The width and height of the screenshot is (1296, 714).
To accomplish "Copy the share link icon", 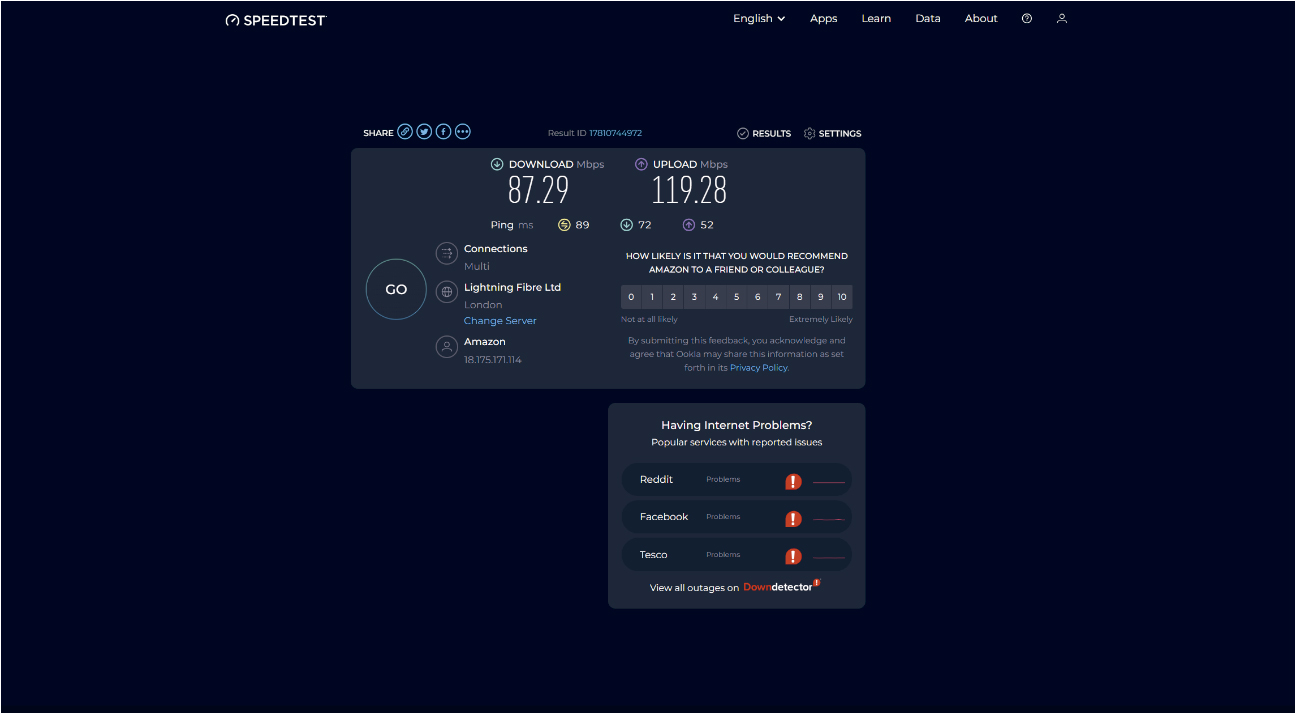I will pos(405,132).
